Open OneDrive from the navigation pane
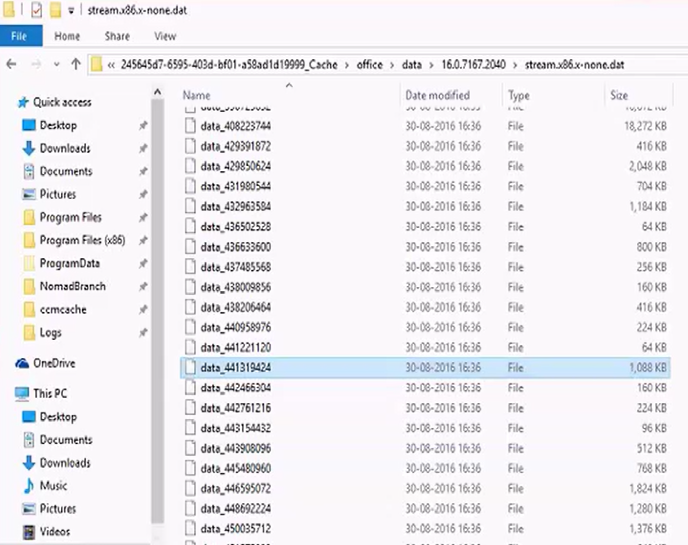 [53, 363]
